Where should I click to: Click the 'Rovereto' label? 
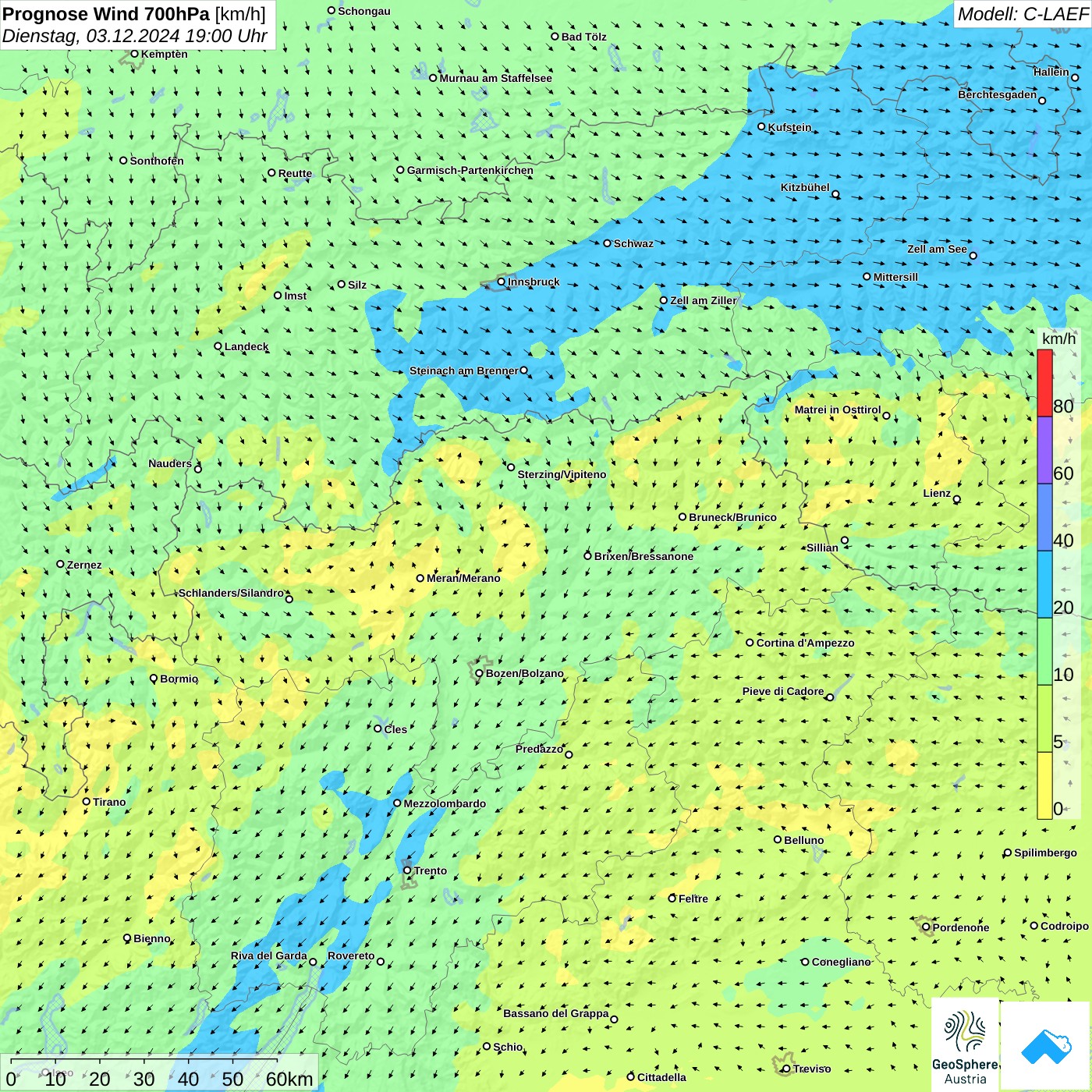pos(351,955)
